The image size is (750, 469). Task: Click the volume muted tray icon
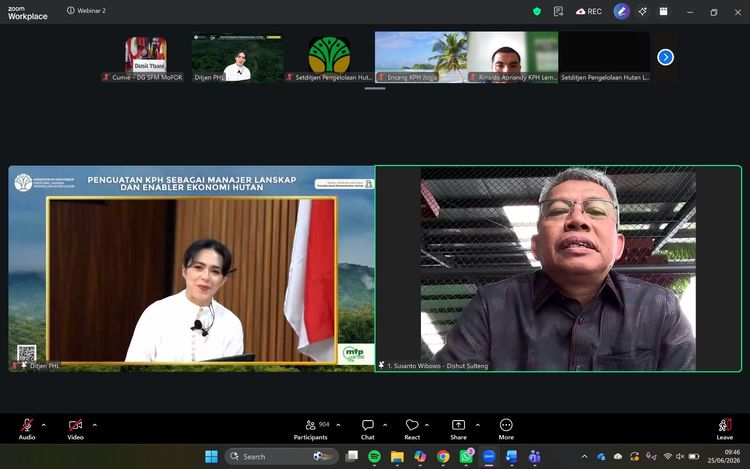680,457
